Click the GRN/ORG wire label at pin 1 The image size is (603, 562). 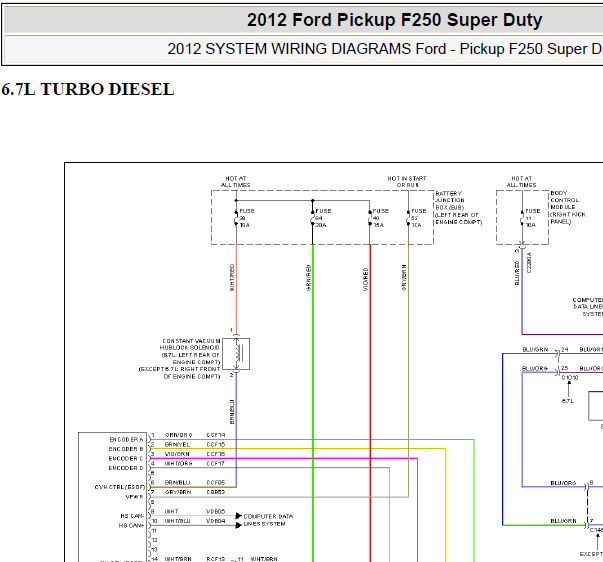click(178, 435)
